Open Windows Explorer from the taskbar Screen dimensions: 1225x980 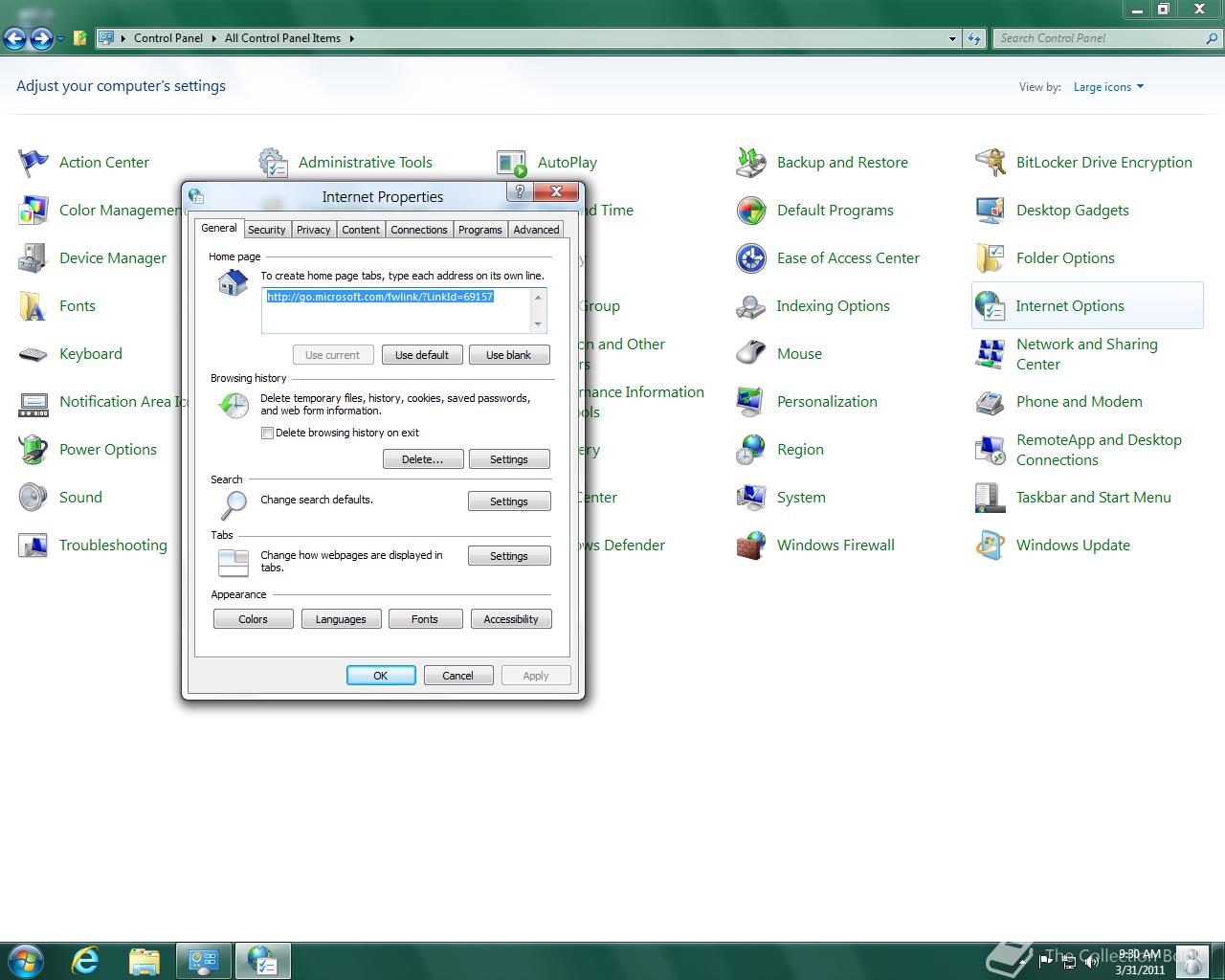point(144,960)
